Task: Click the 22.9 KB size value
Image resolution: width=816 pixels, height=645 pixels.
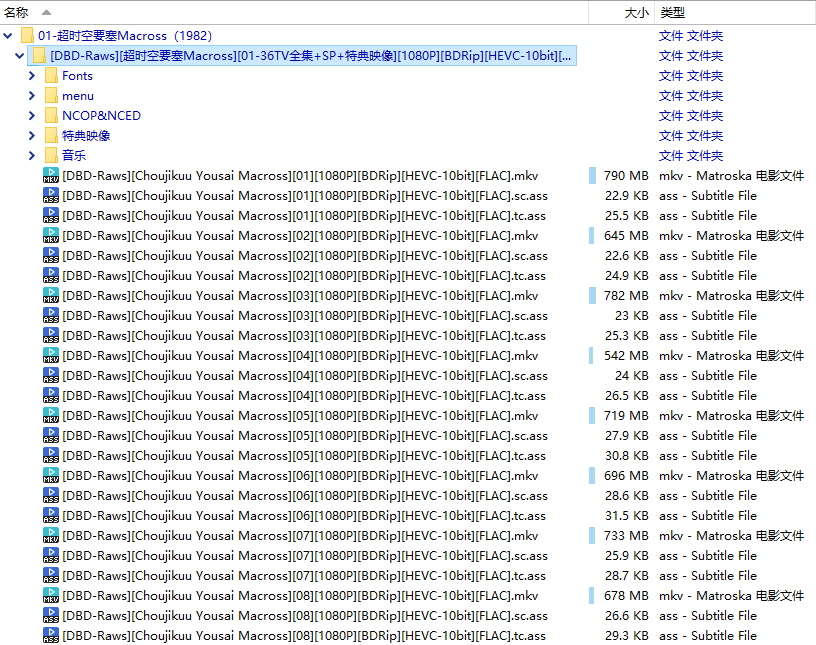Action: coord(627,196)
